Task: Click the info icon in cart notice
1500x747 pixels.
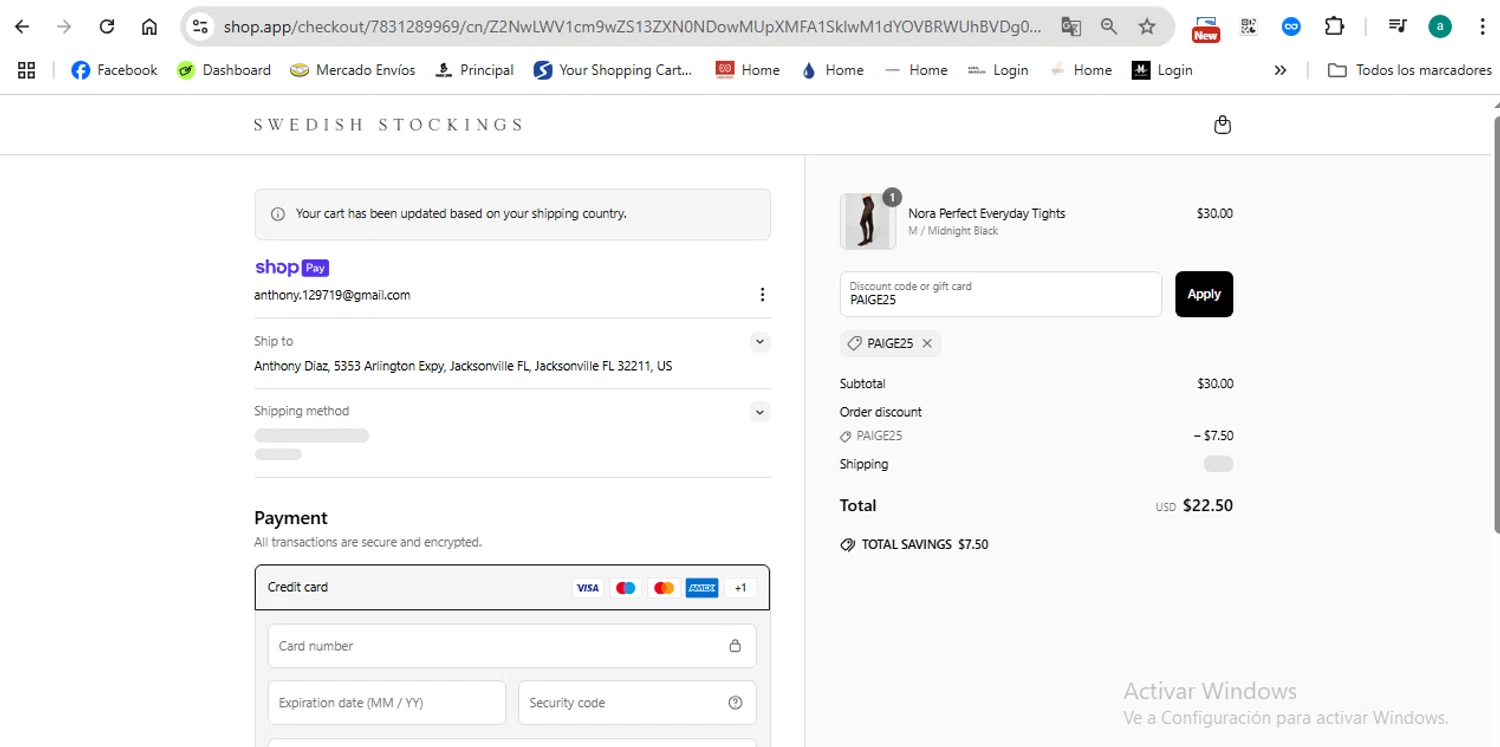Action: (x=278, y=214)
